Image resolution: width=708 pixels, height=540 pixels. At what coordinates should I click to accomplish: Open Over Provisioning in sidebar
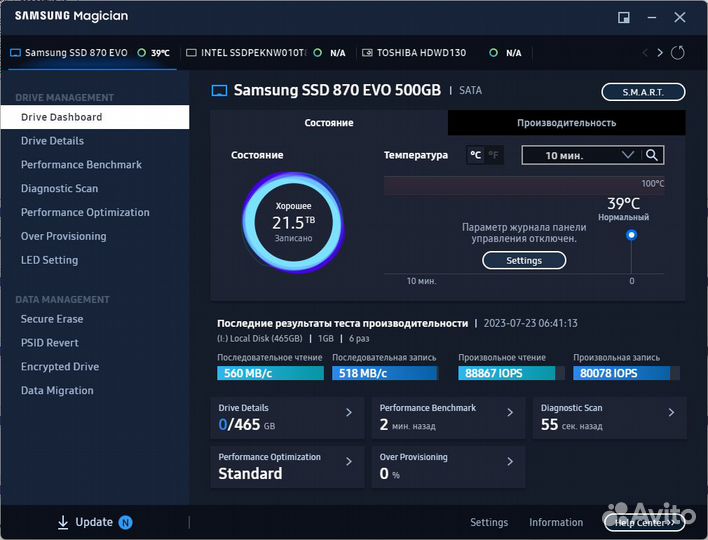pyautogui.click(x=95, y=237)
